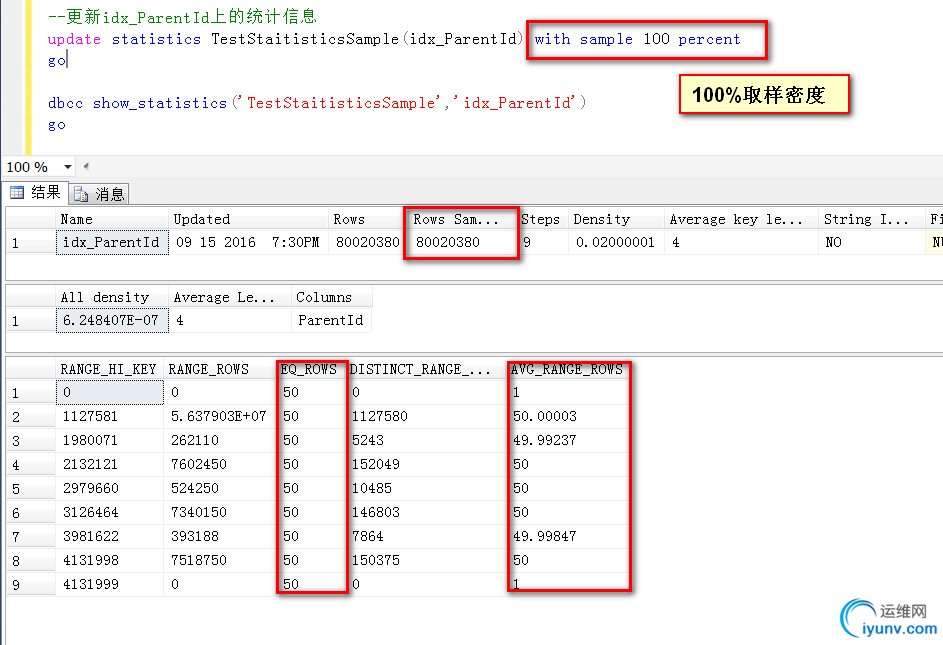The width and height of the screenshot is (943, 645).
Task: Click the Average Le... column header
Action: [230, 297]
